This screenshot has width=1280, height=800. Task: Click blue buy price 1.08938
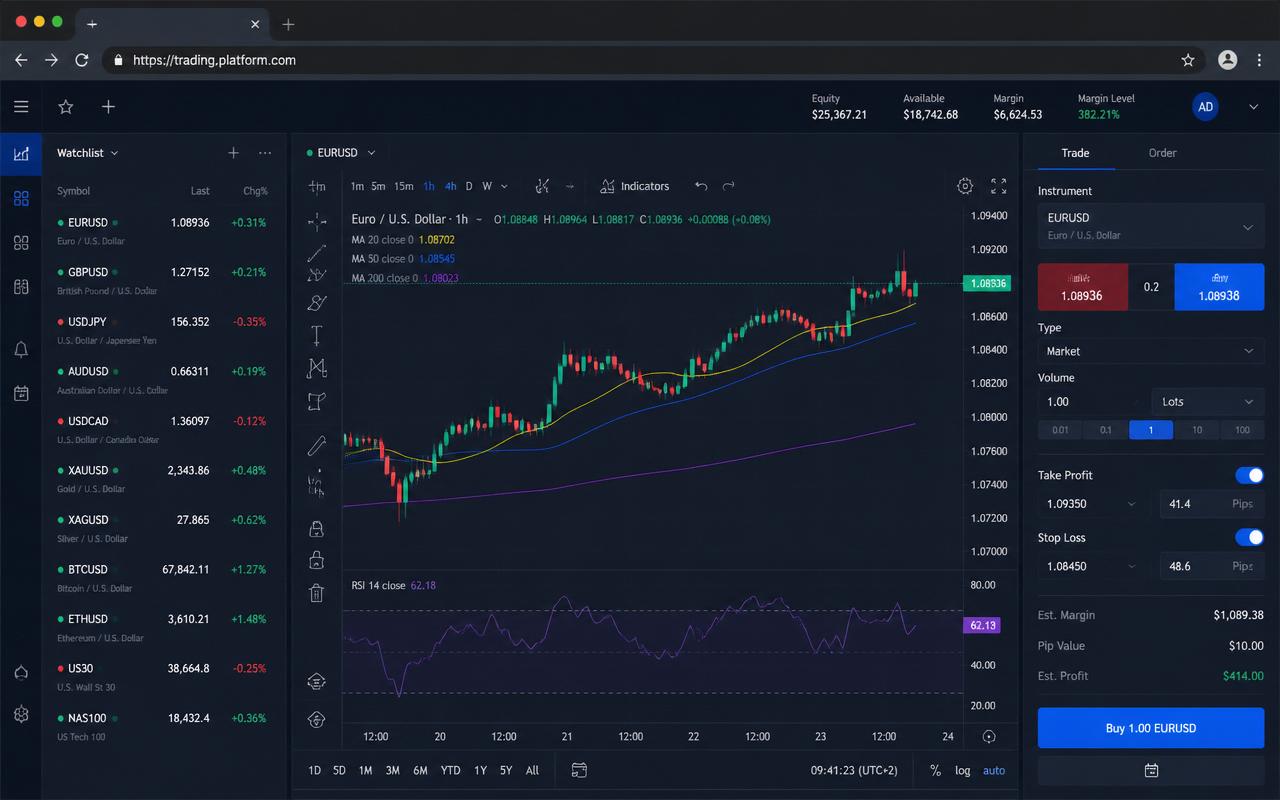pyautogui.click(x=1219, y=287)
